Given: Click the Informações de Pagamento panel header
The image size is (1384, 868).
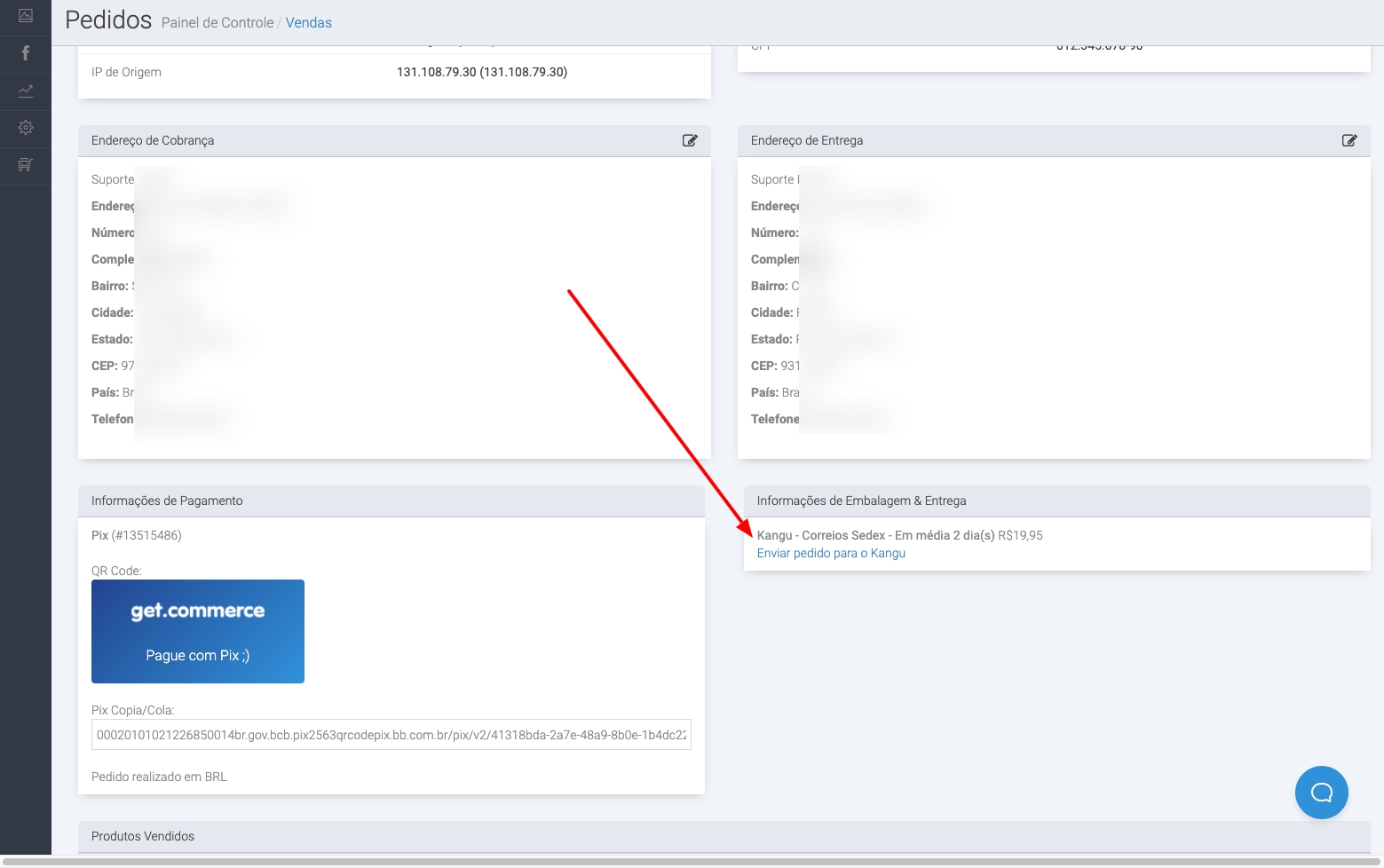Looking at the screenshot, I should click(x=167, y=501).
